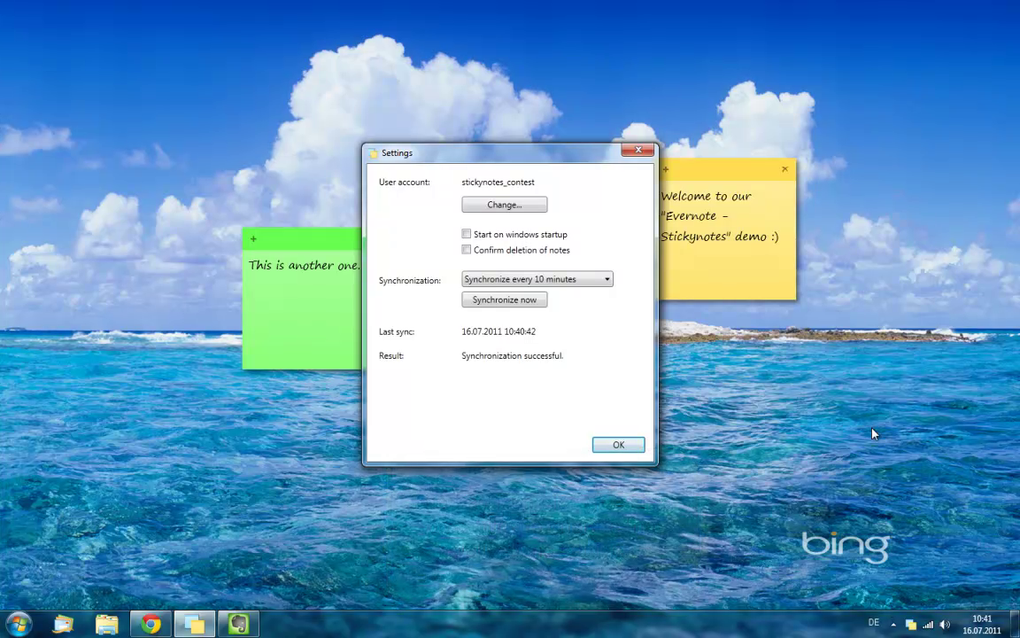Switch to the sticky notes app taskbar icon

[x=195, y=624]
